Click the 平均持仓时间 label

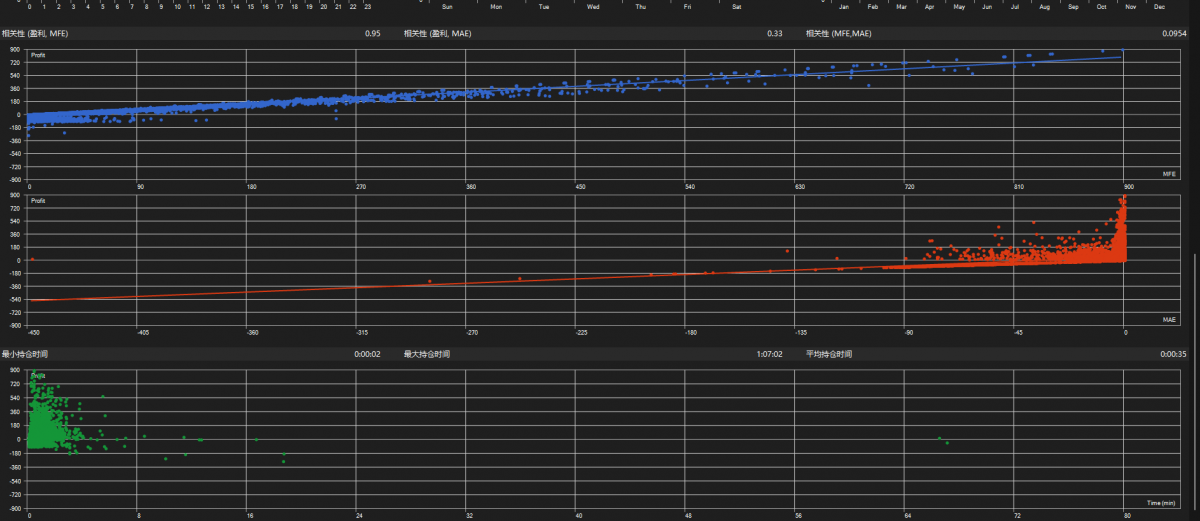tap(829, 354)
